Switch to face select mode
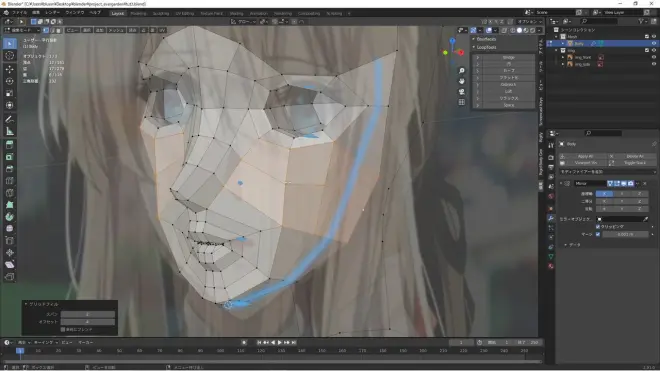The image size is (660, 371). tap(59, 30)
